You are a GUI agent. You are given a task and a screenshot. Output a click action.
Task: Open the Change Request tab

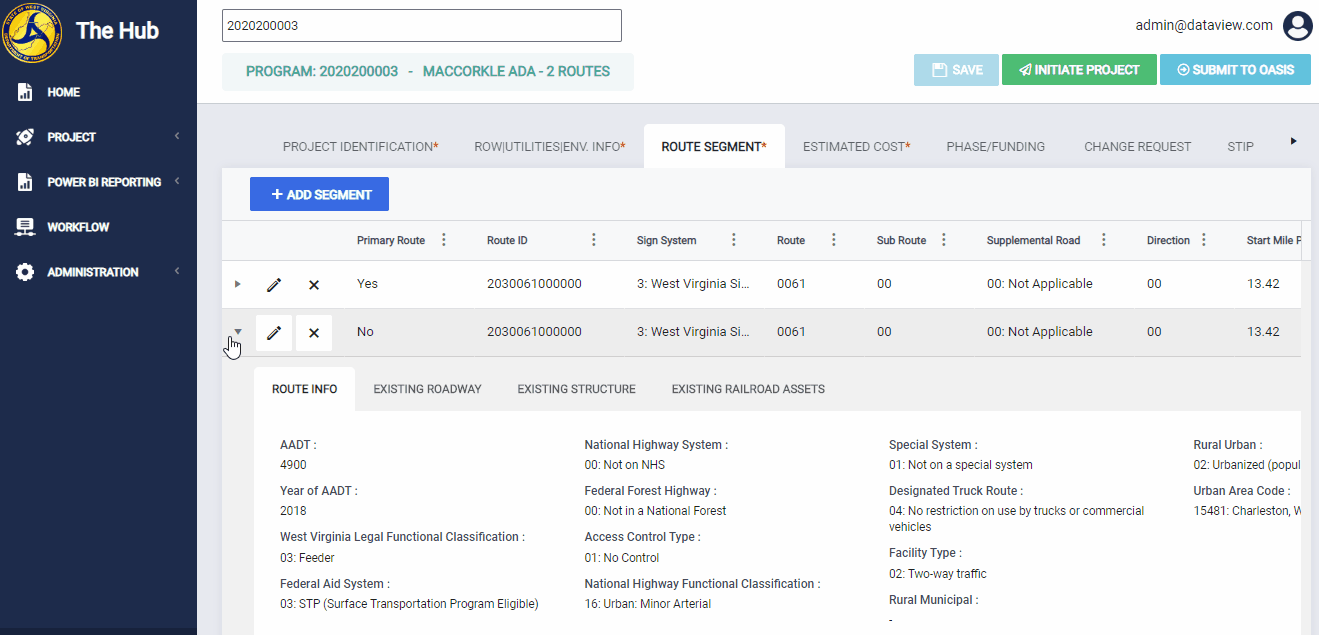(1138, 147)
